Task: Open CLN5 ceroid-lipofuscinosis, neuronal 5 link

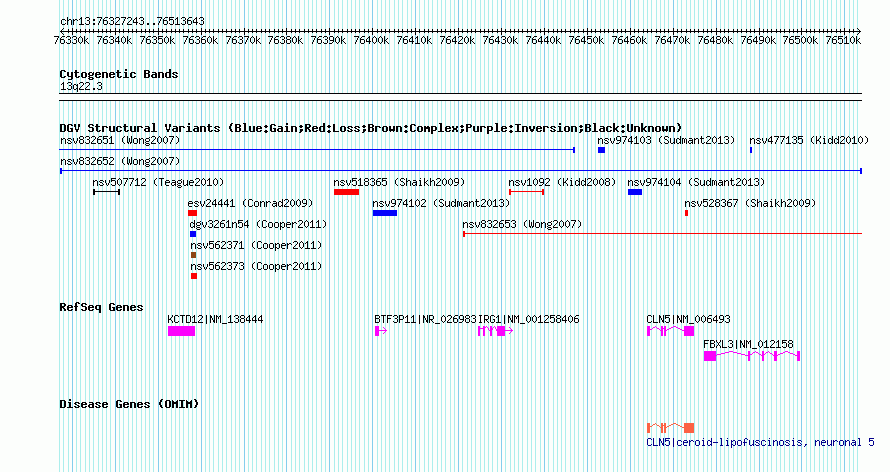Action: coord(760,442)
